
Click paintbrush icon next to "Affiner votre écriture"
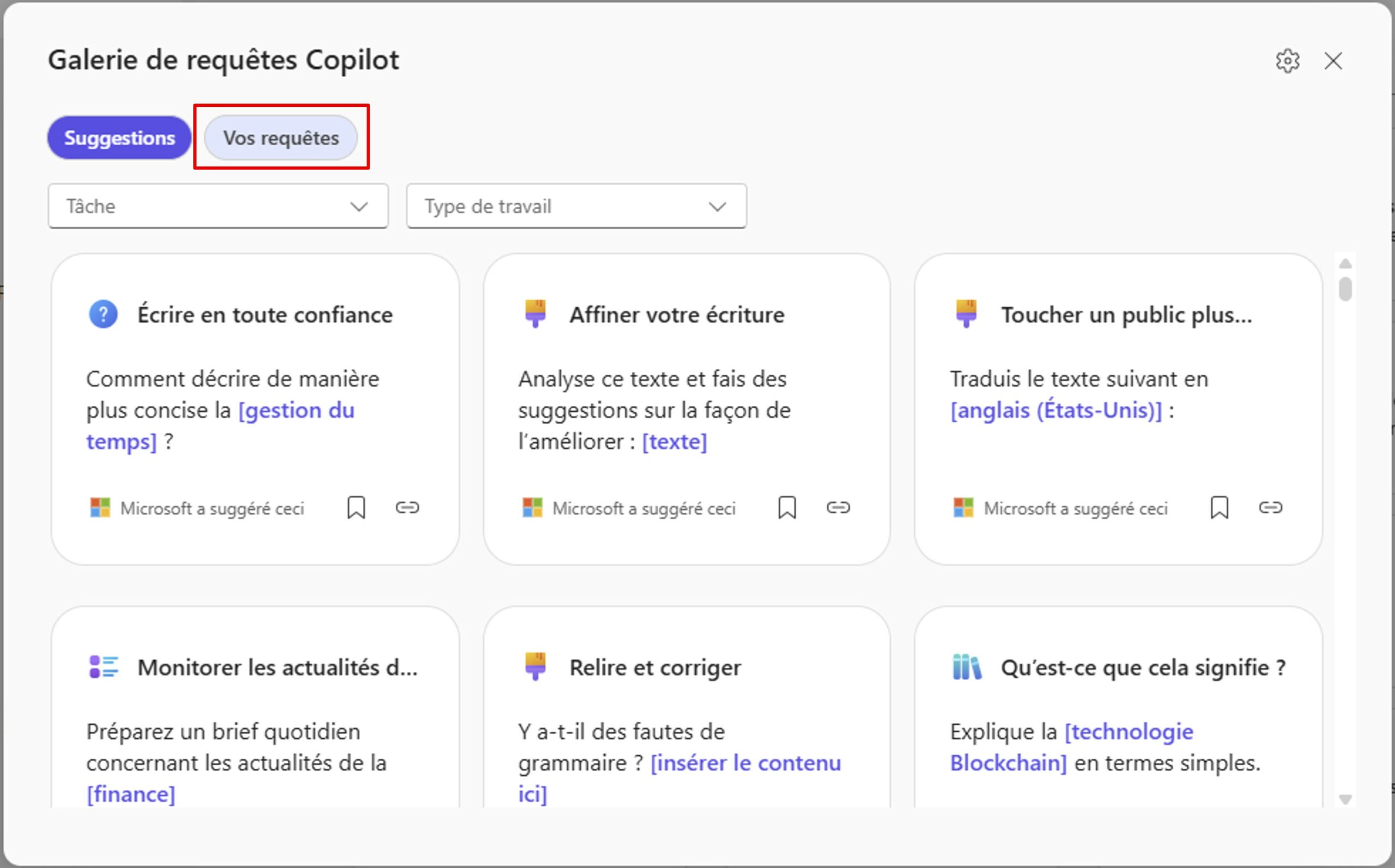click(x=535, y=313)
